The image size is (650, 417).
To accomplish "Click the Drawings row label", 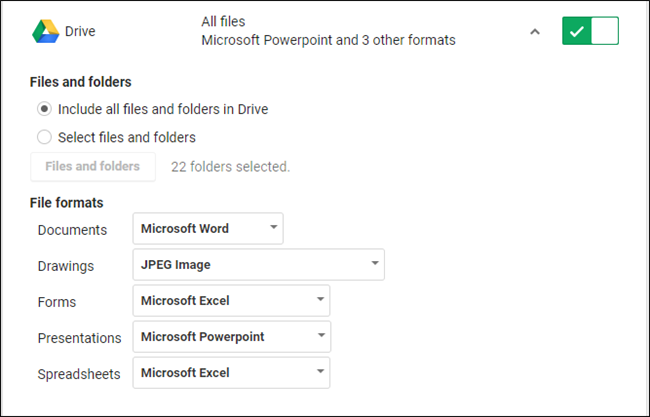I will pos(66,266).
